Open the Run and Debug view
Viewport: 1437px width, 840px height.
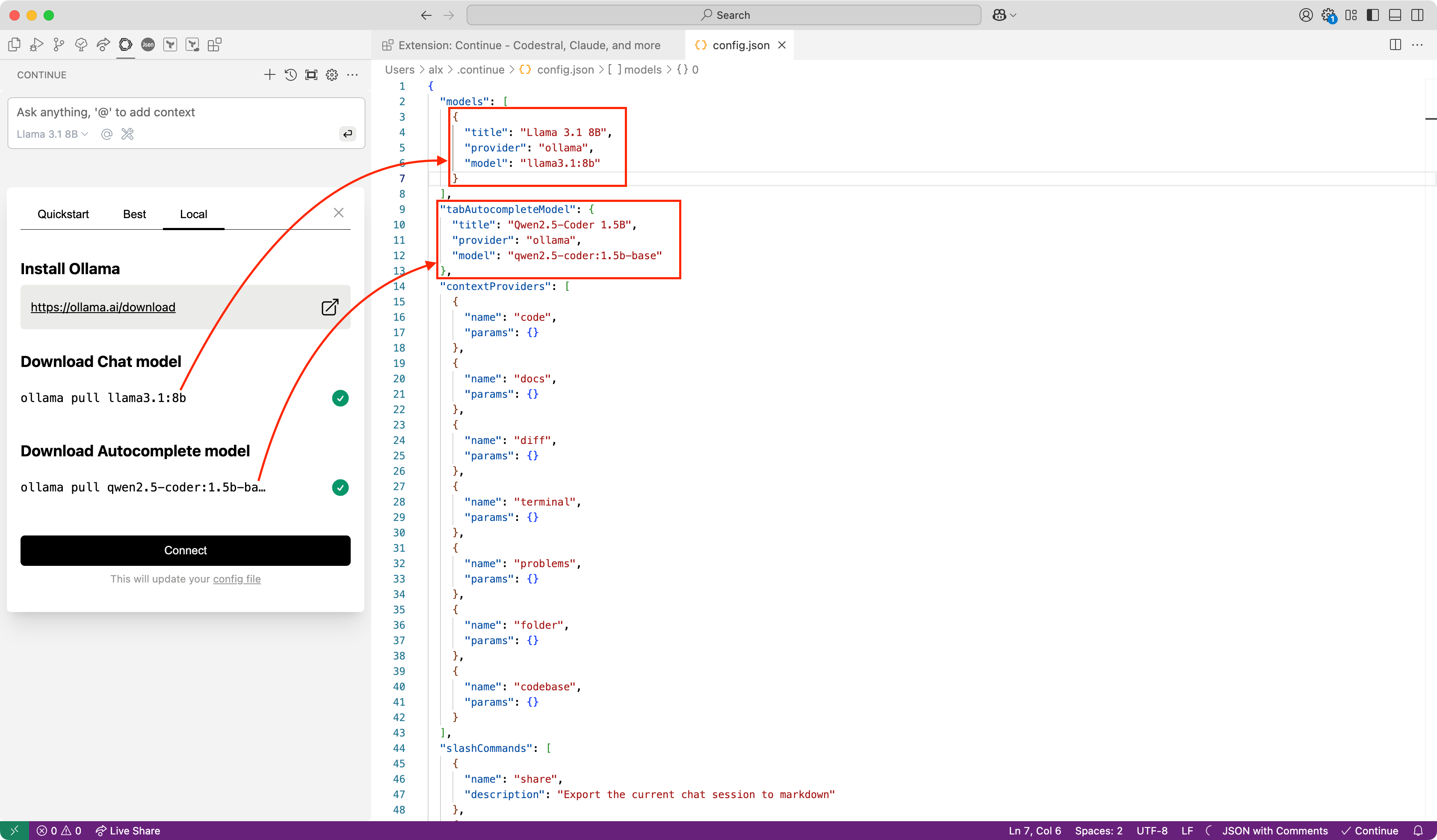pyautogui.click(x=36, y=44)
